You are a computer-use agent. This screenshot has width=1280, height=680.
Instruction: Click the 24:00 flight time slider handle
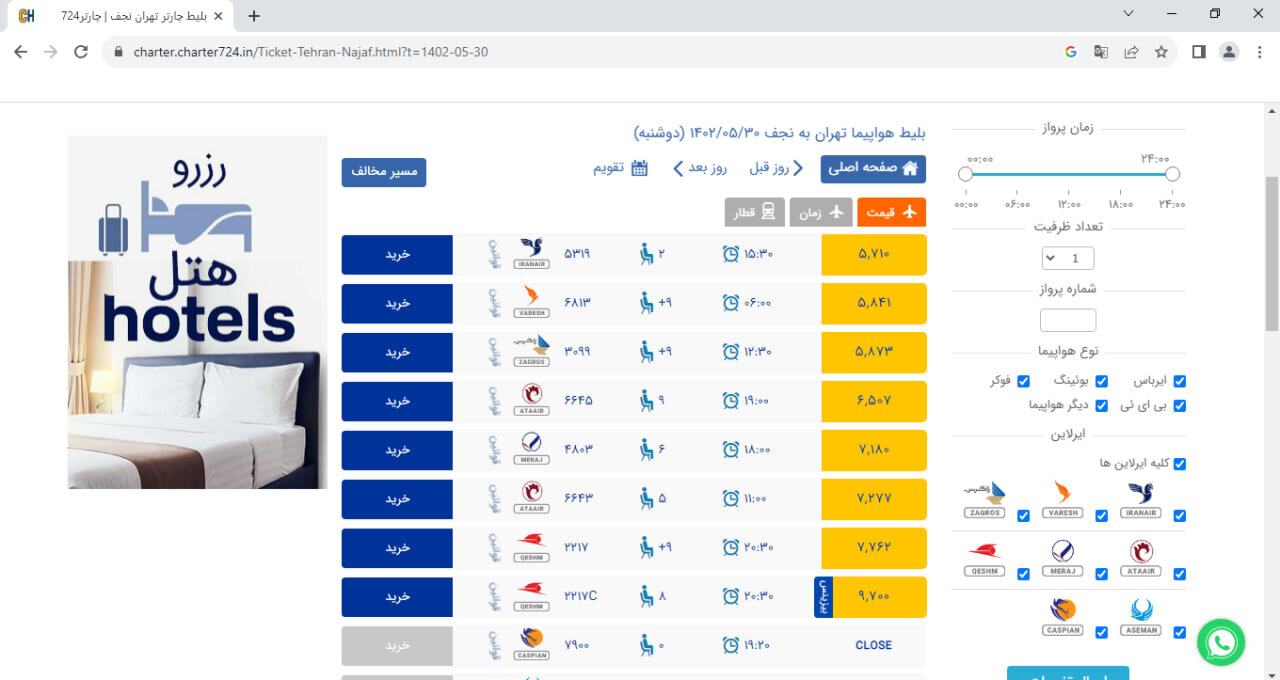pyautogui.click(x=1172, y=174)
